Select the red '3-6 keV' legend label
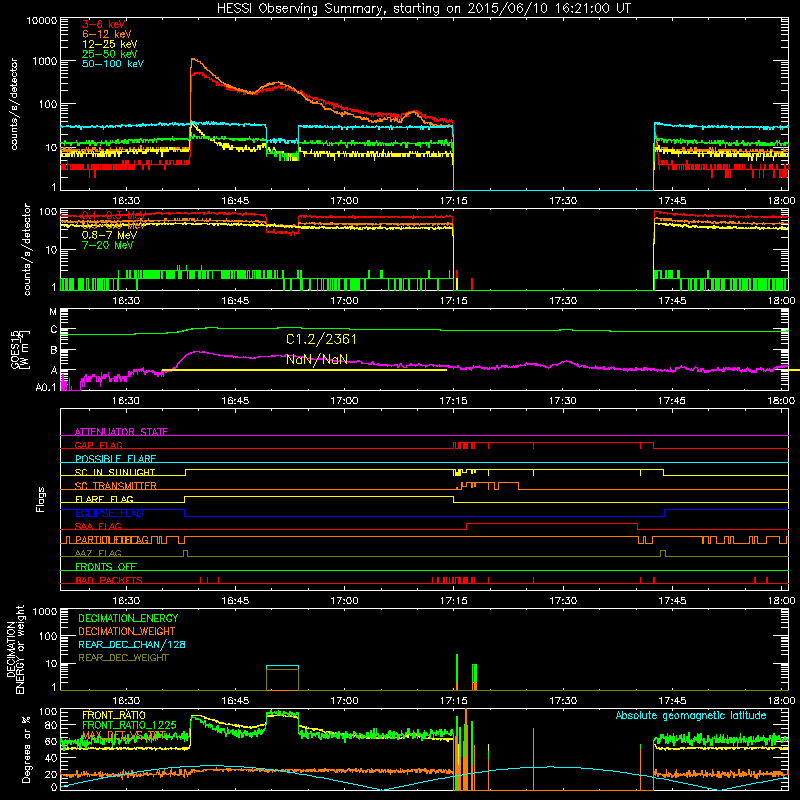The height and width of the screenshot is (800, 800). [x=104, y=24]
